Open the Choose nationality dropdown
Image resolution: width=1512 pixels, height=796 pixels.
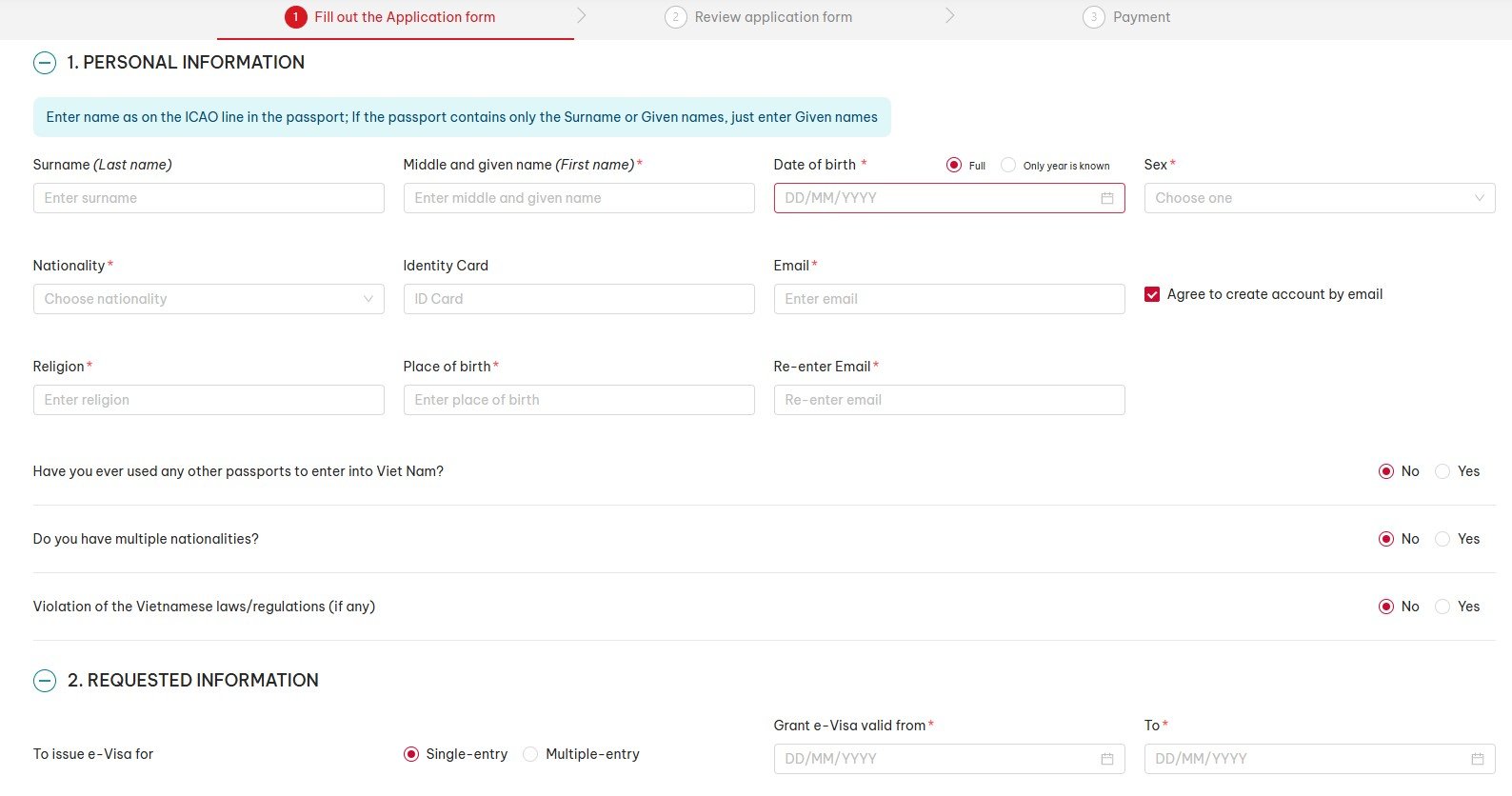point(209,299)
